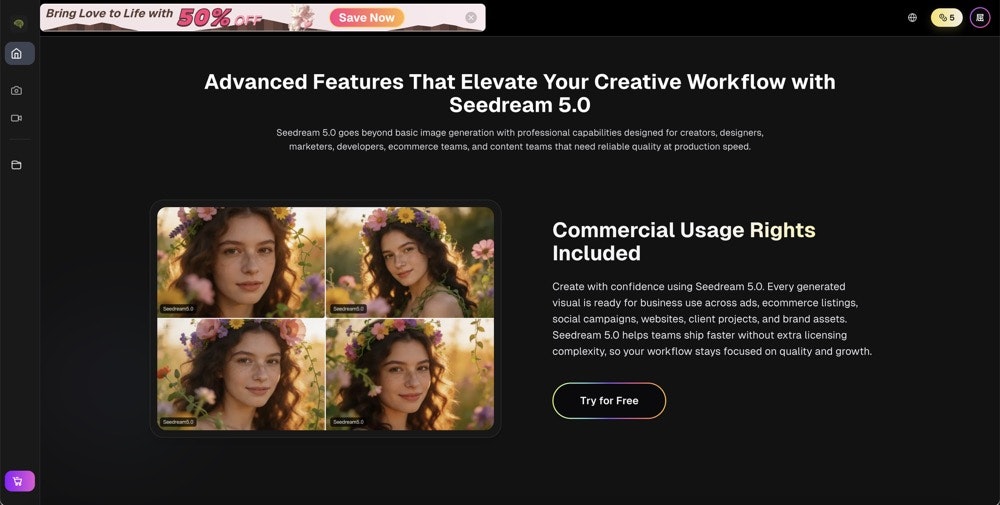Open the camera image tool icon
The image size is (1000, 505).
[17, 91]
